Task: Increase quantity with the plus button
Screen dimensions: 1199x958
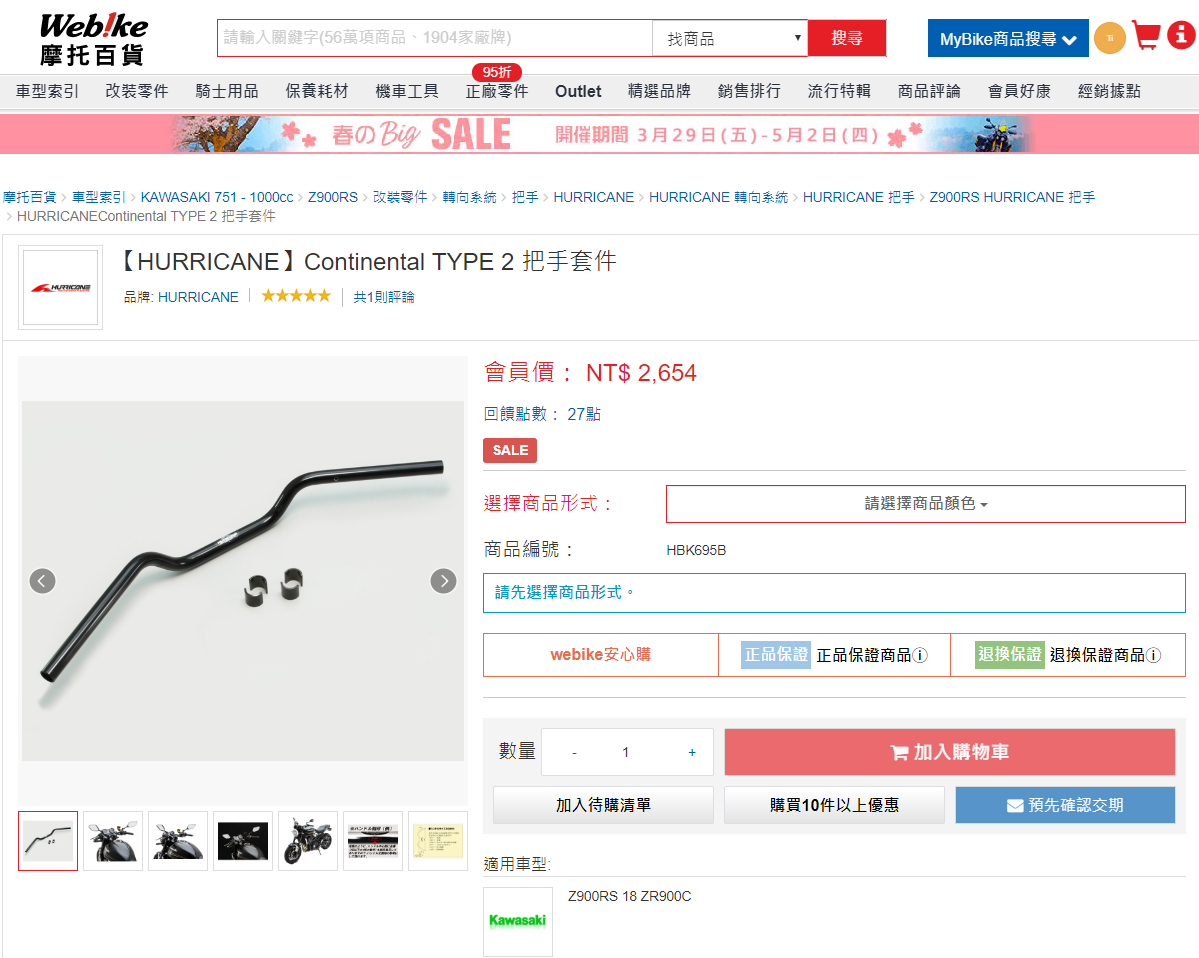Action: click(x=692, y=752)
